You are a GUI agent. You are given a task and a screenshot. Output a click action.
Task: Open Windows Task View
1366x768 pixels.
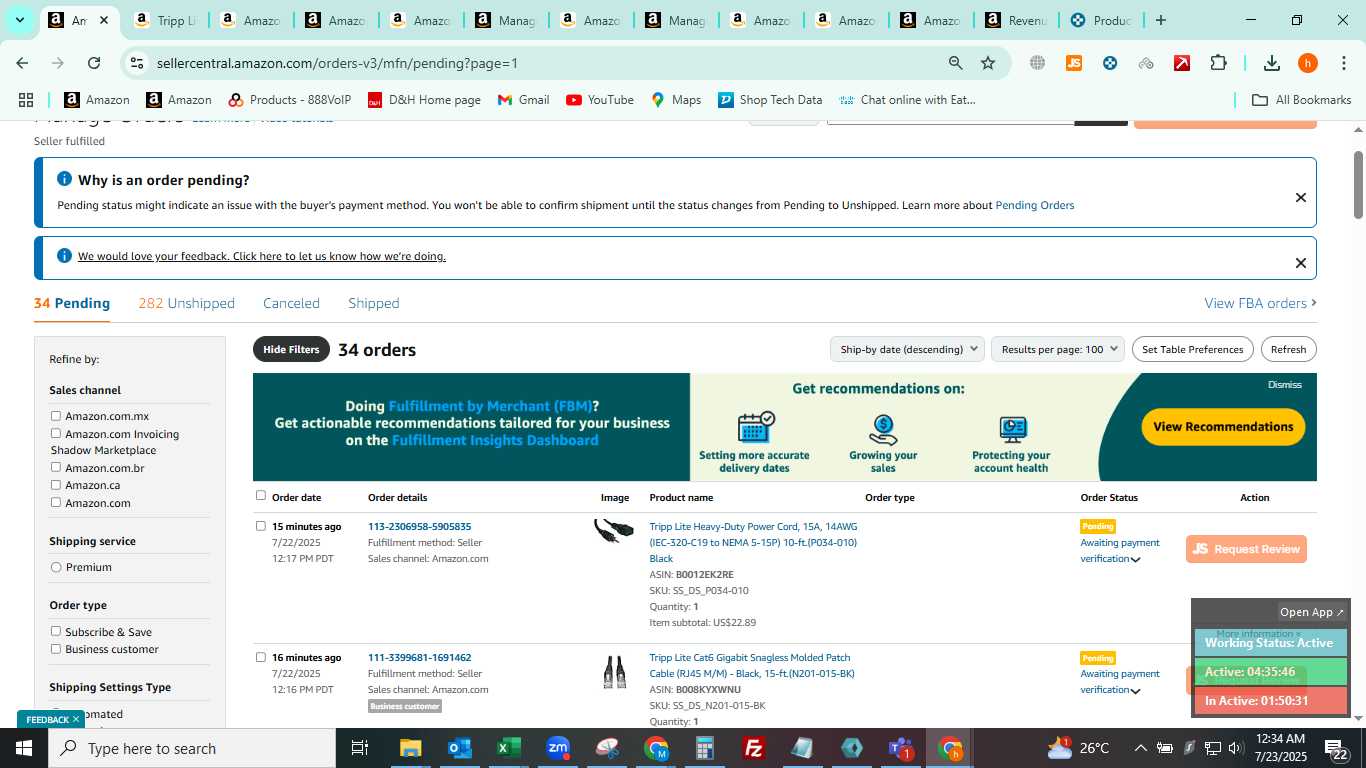pos(360,748)
